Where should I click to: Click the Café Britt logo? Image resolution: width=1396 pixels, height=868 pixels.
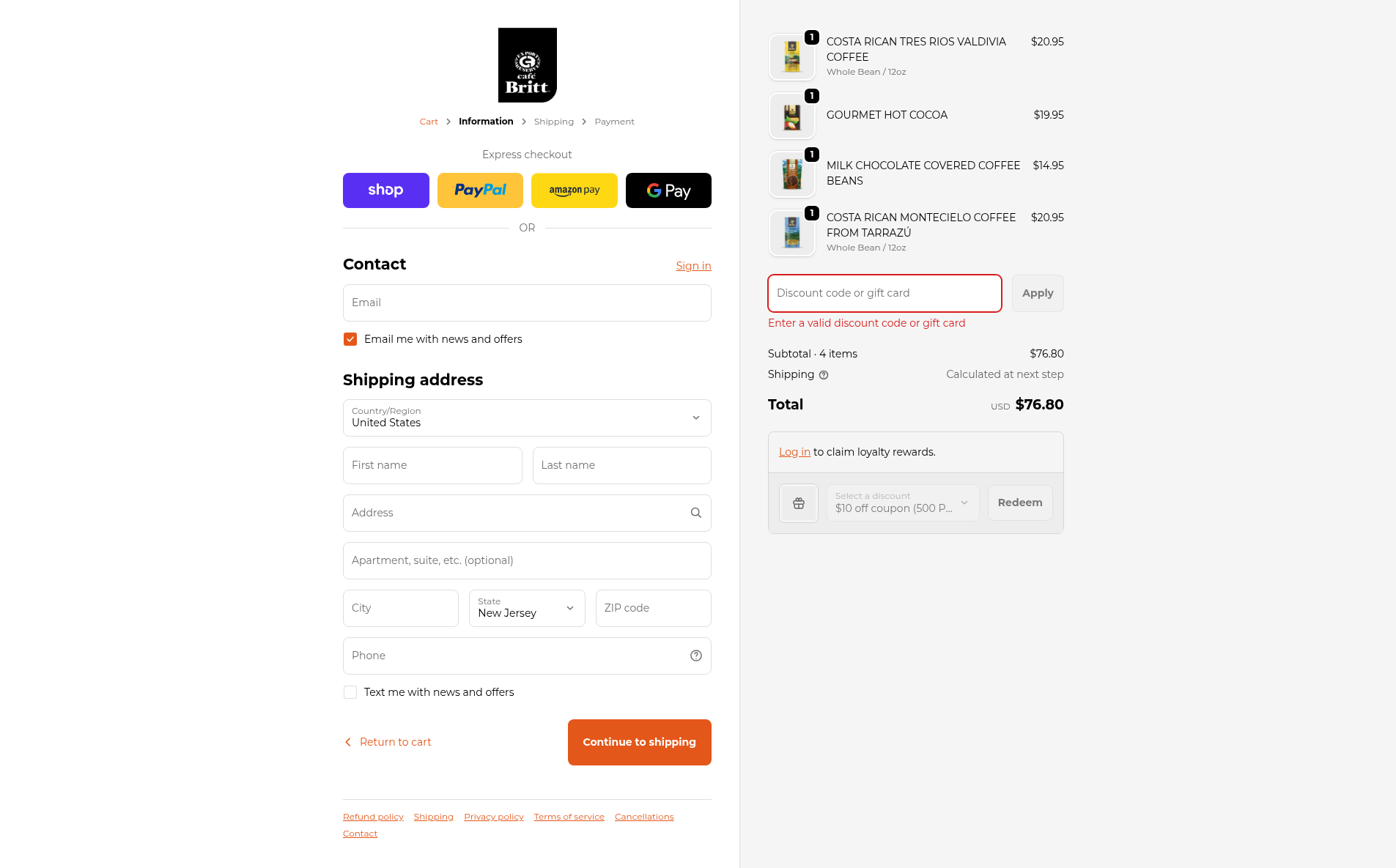(527, 65)
